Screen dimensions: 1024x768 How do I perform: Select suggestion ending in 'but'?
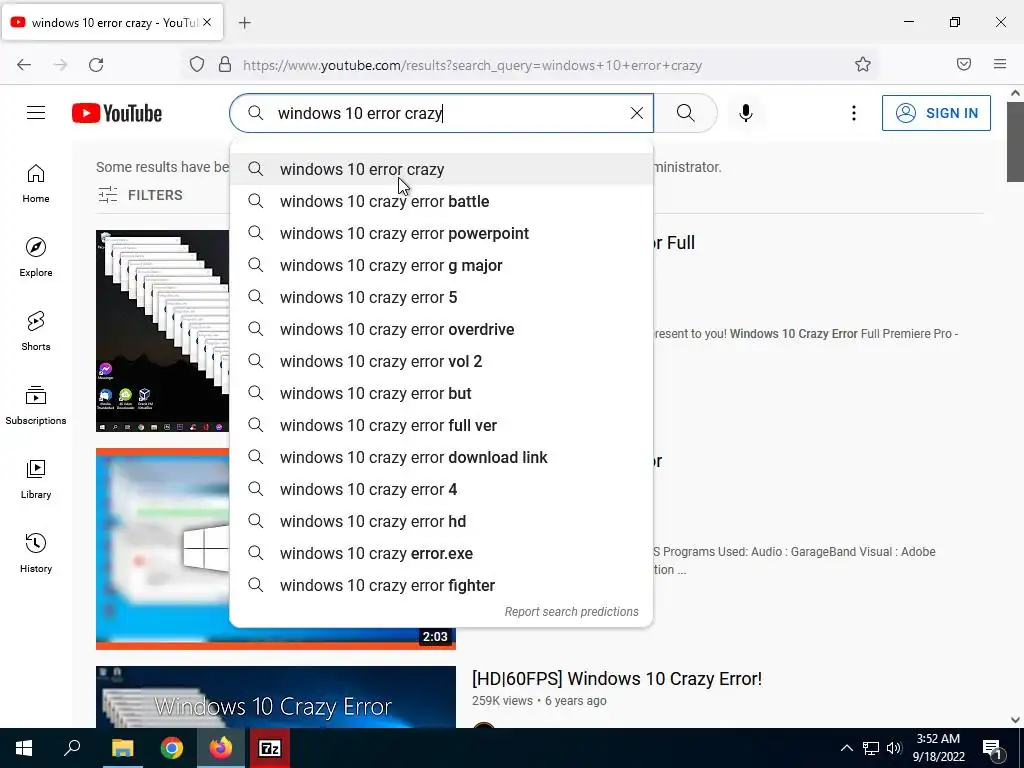pyautogui.click(x=441, y=393)
